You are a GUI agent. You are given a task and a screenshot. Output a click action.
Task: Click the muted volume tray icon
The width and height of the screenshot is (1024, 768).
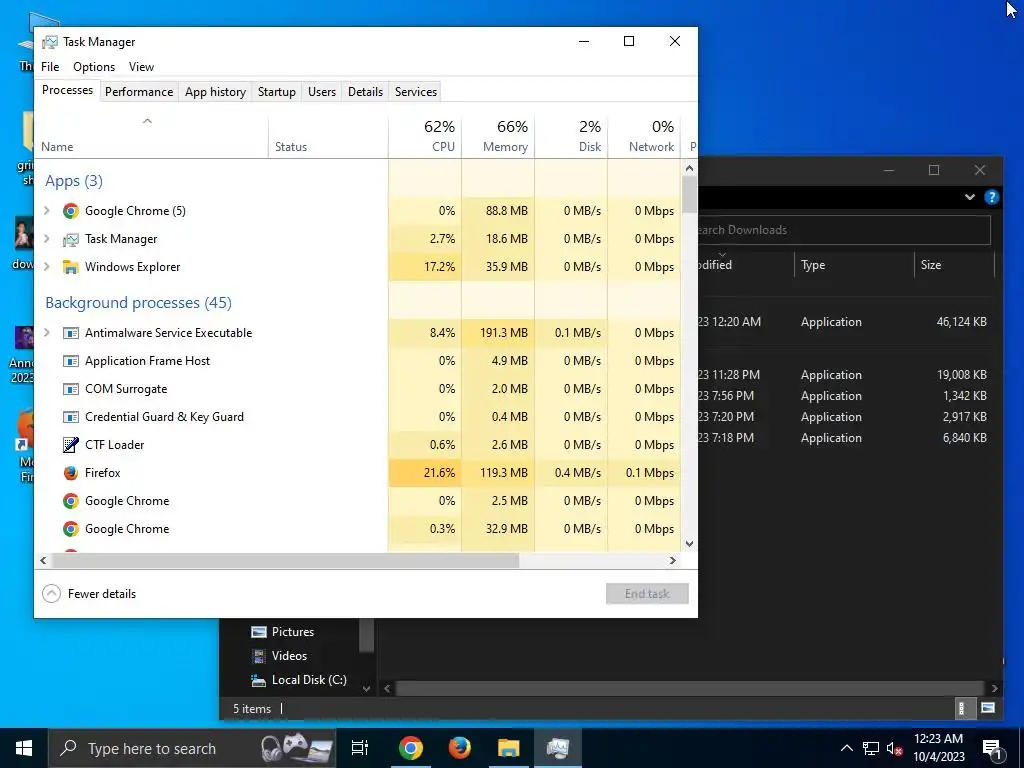click(x=894, y=748)
